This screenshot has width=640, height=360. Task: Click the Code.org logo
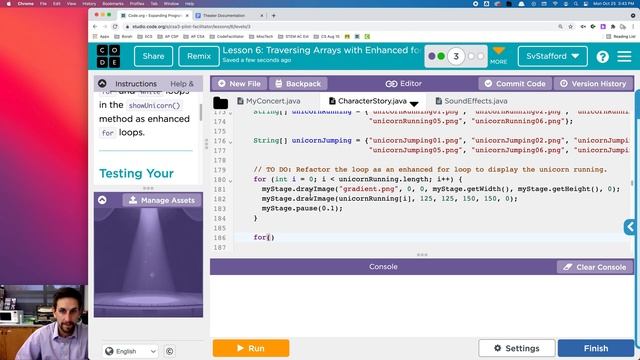tap(109, 56)
